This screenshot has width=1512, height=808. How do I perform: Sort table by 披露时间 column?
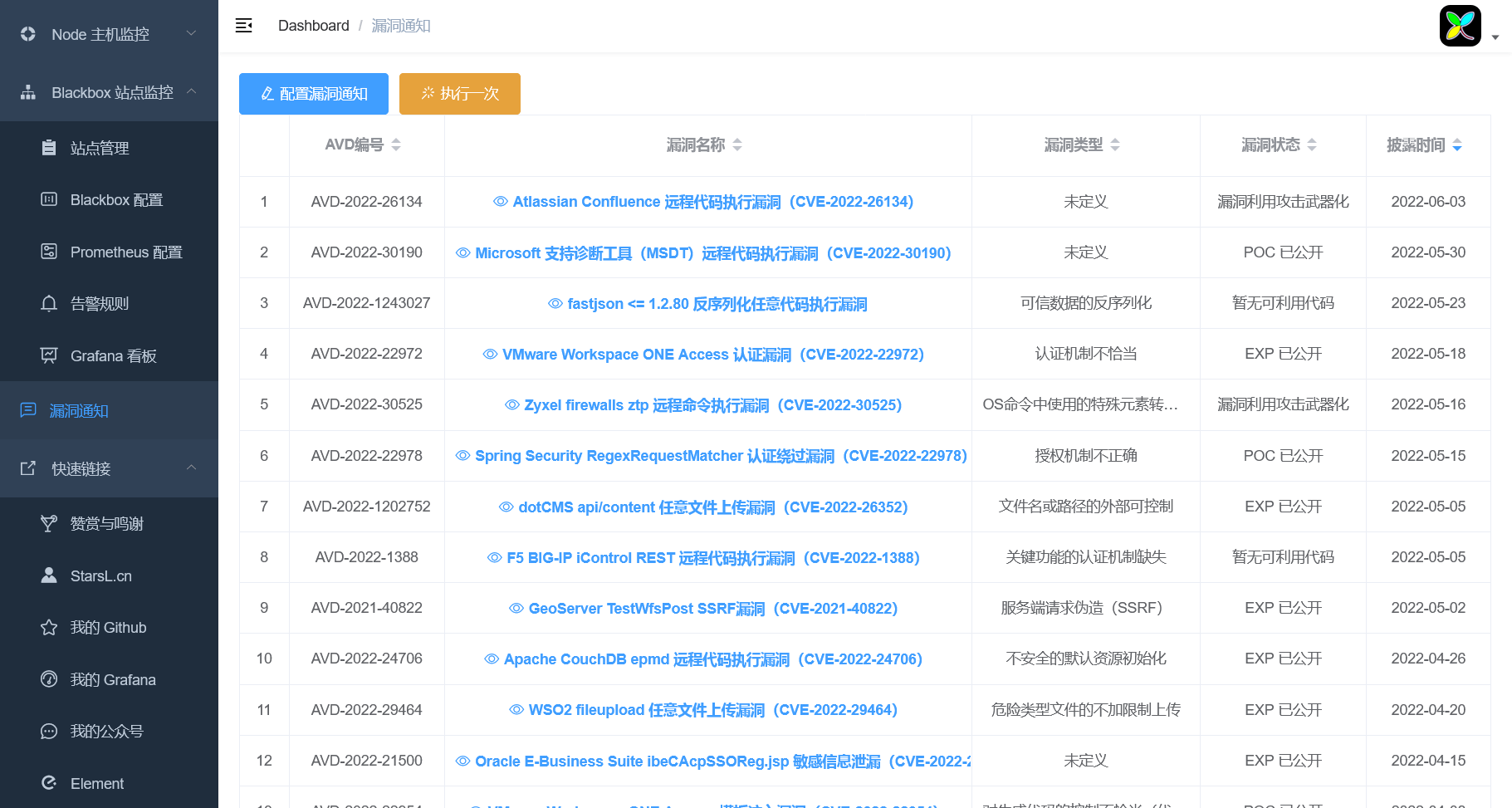point(1457,144)
